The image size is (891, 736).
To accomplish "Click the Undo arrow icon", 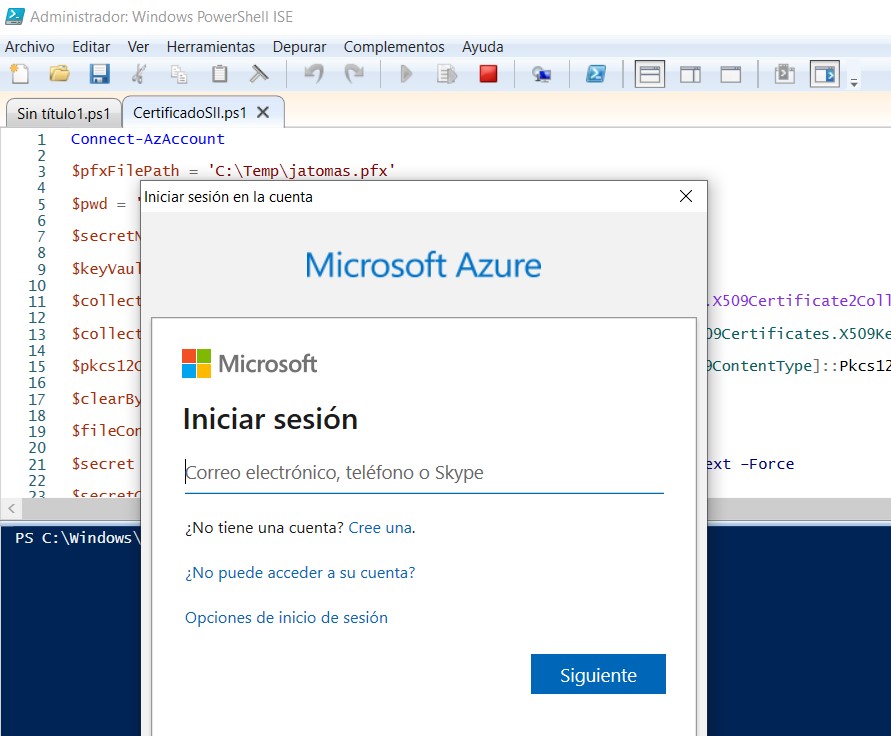I will tap(314, 74).
